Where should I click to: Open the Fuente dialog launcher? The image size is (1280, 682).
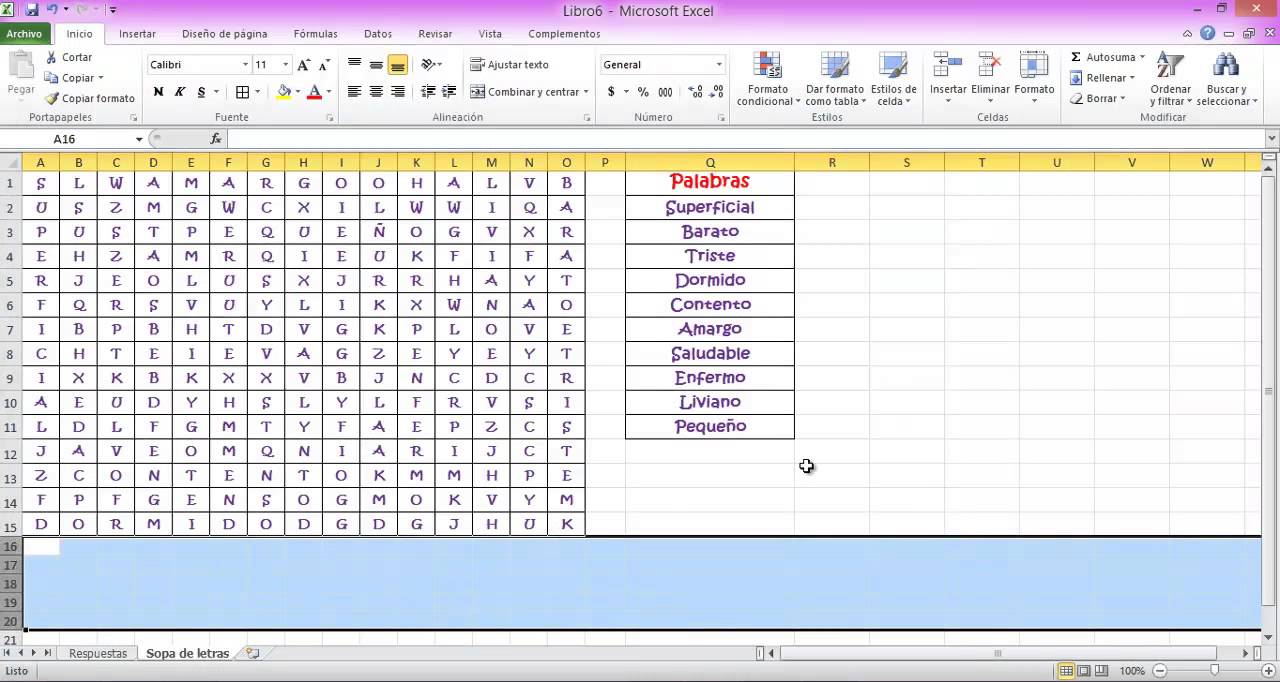[x=330, y=118]
